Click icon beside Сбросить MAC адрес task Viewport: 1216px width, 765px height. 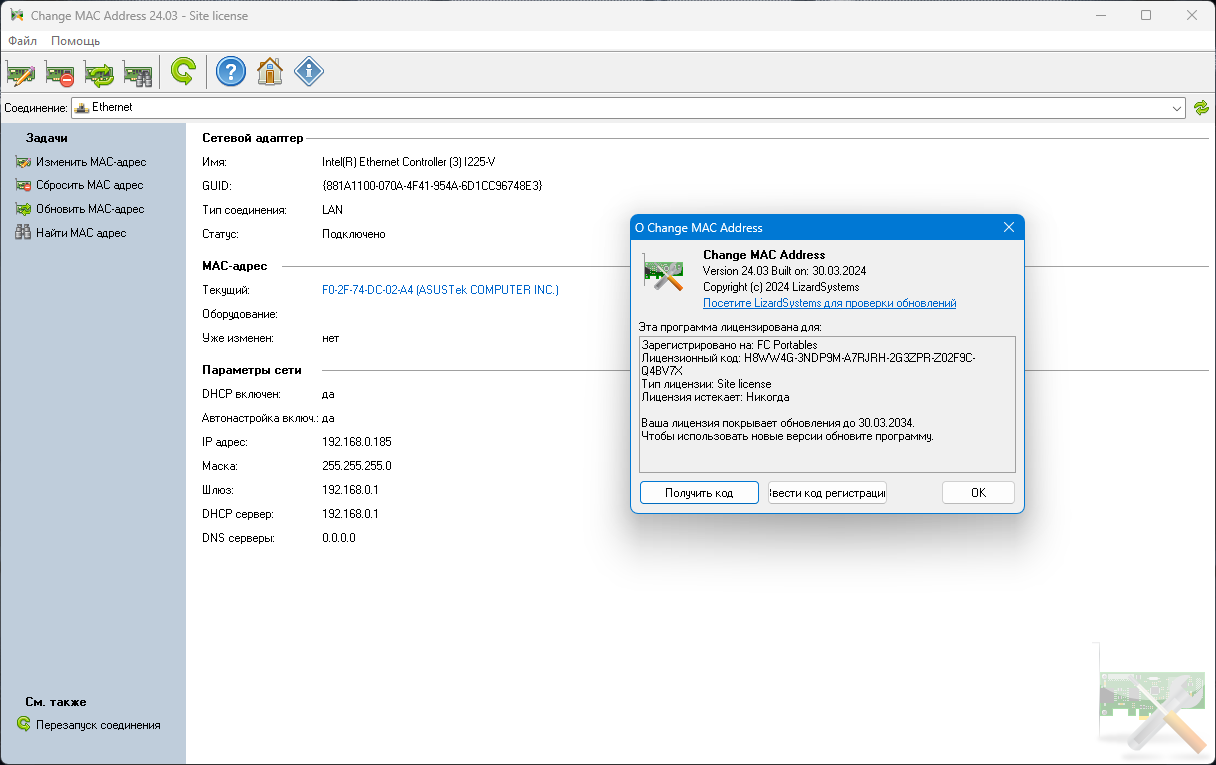click(x=23, y=185)
